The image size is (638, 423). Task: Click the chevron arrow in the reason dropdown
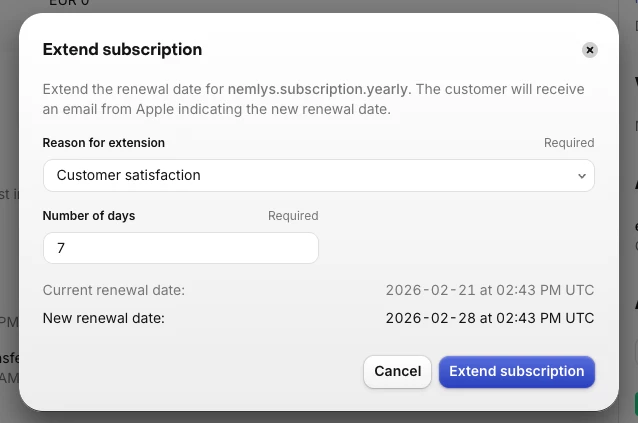tap(582, 176)
